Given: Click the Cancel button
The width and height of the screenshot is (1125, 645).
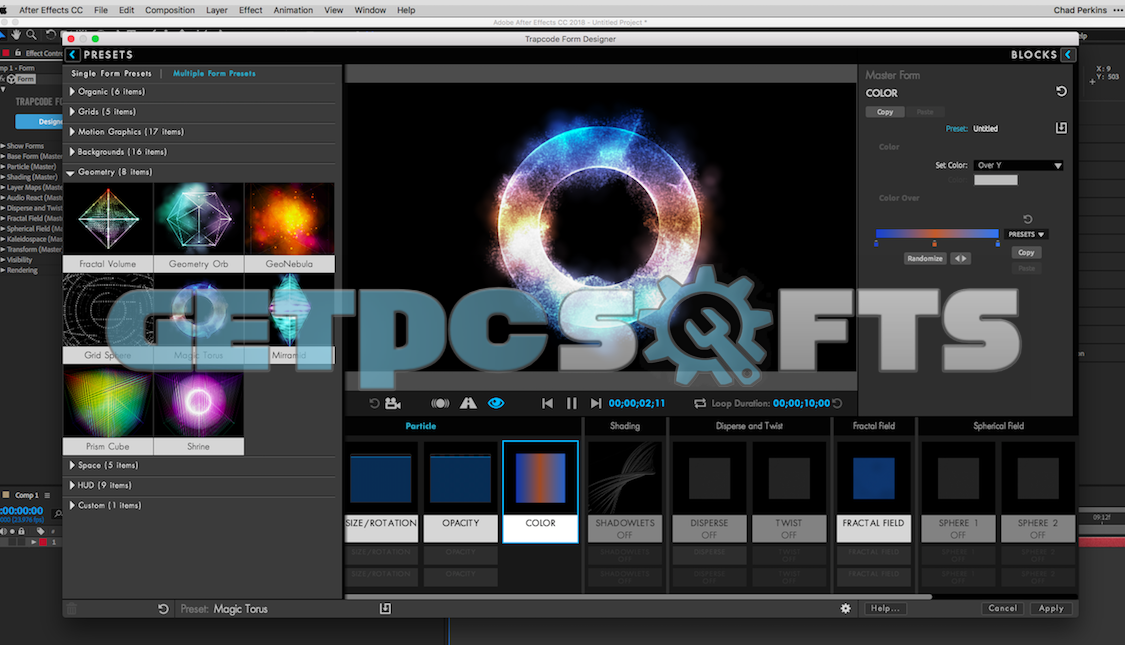Looking at the screenshot, I should tap(1002, 608).
